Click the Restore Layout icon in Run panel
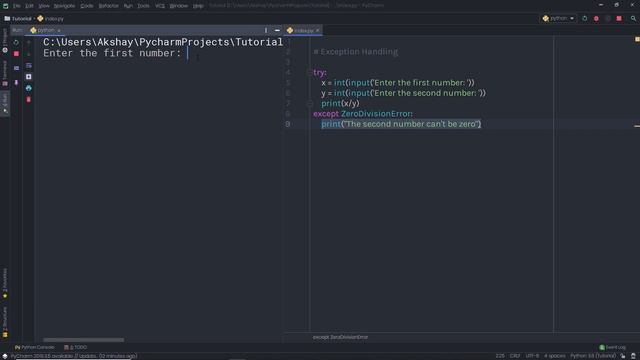 [16, 68]
